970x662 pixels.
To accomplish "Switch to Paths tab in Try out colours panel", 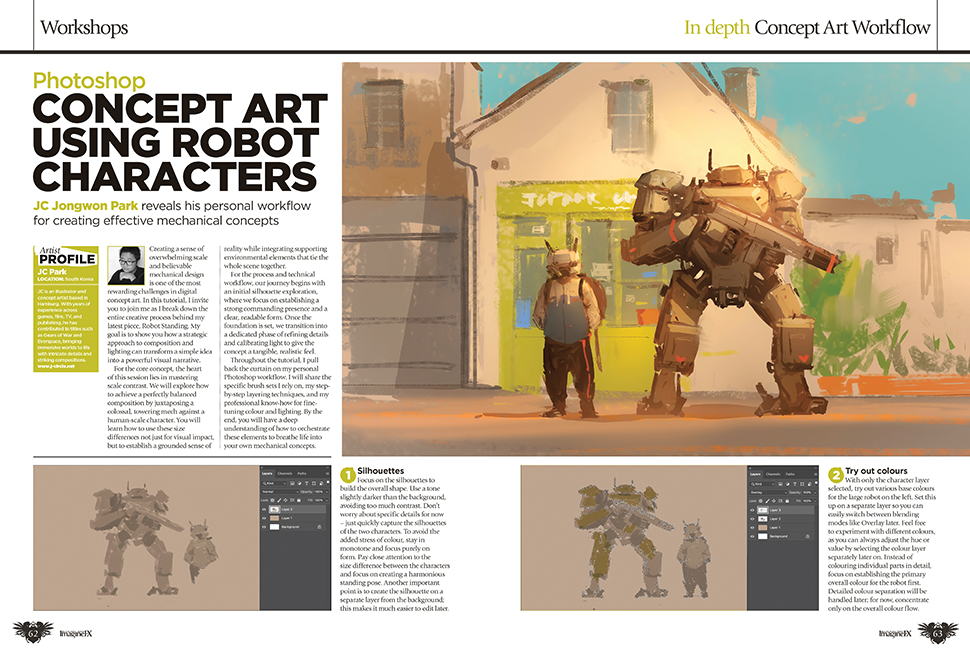I will (x=790, y=474).
